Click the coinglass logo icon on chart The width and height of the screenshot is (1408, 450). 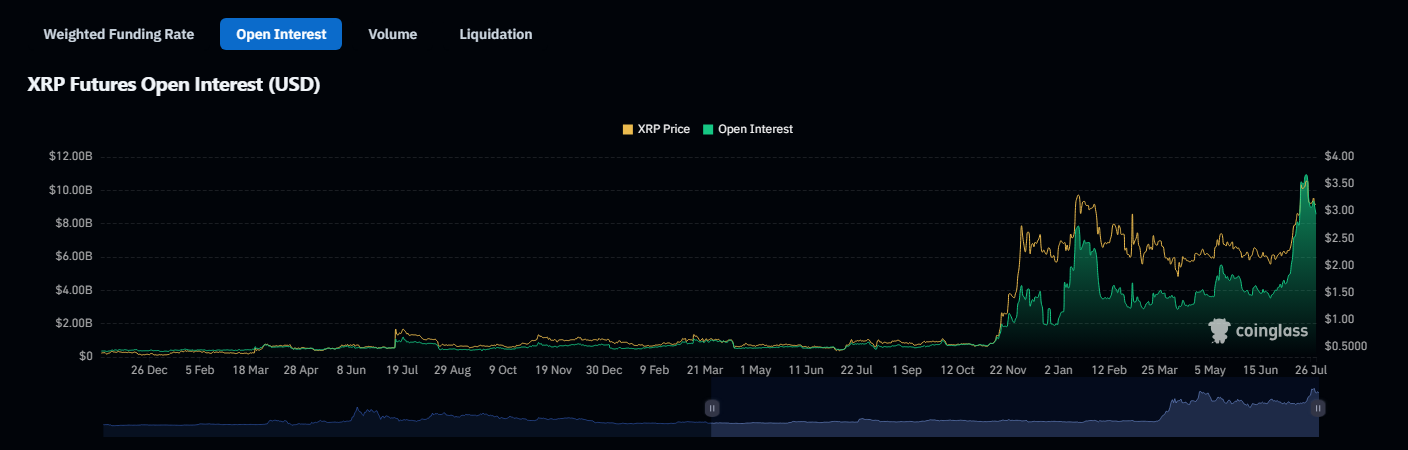(1219, 331)
